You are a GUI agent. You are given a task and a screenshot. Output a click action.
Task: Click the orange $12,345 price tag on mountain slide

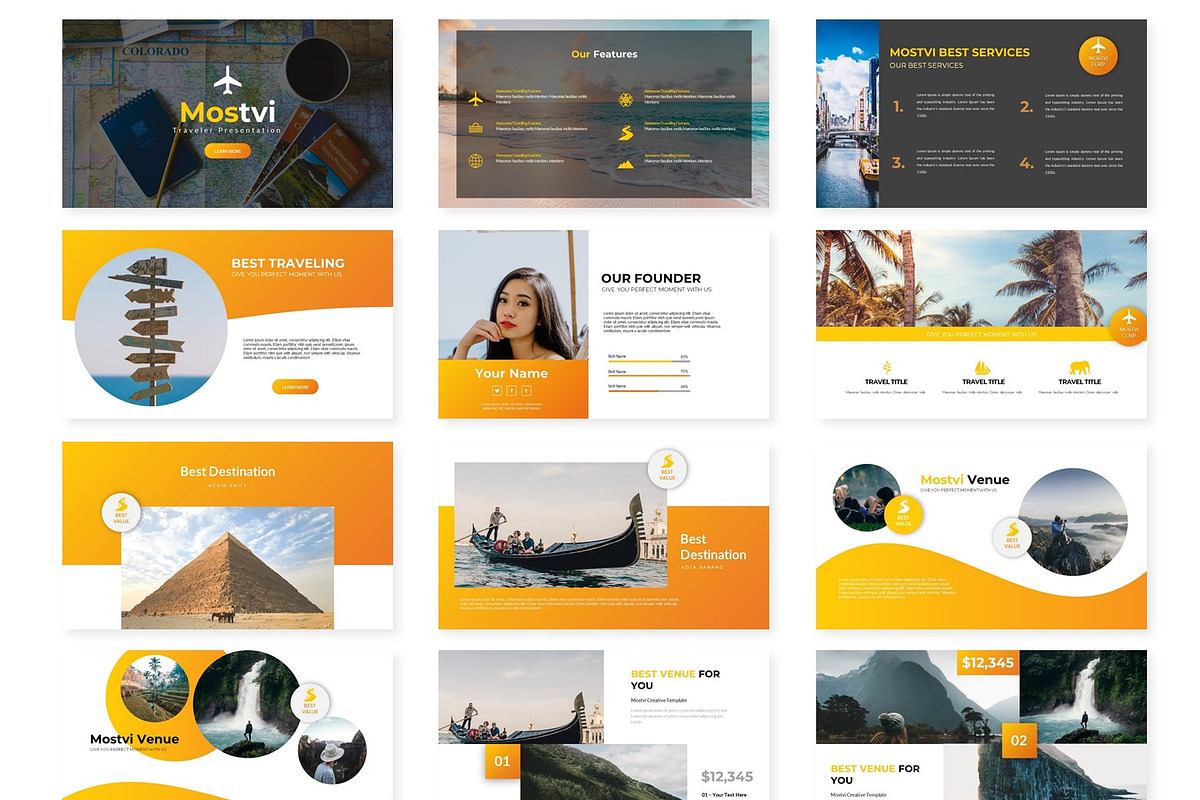[x=987, y=662]
